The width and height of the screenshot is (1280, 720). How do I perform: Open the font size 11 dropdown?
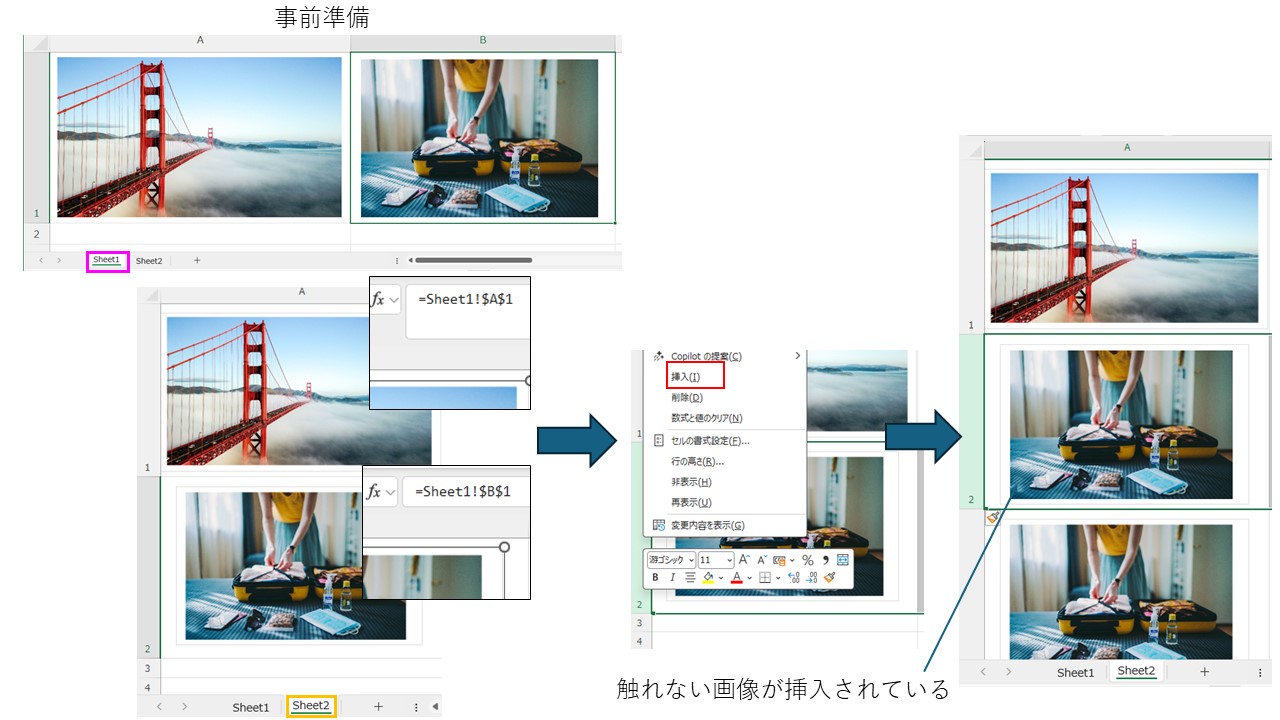click(716, 560)
